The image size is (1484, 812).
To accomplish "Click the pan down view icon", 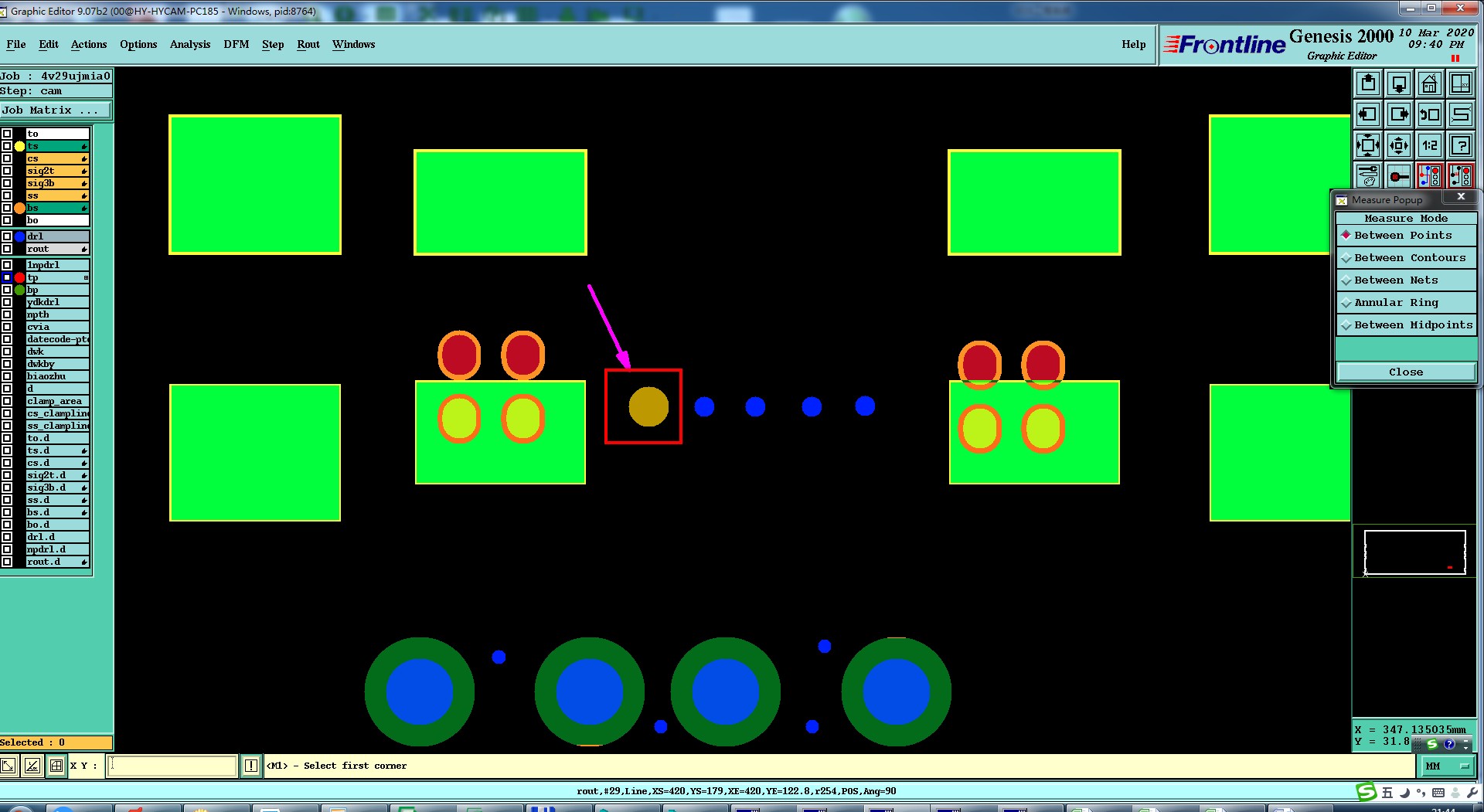I will (1399, 83).
